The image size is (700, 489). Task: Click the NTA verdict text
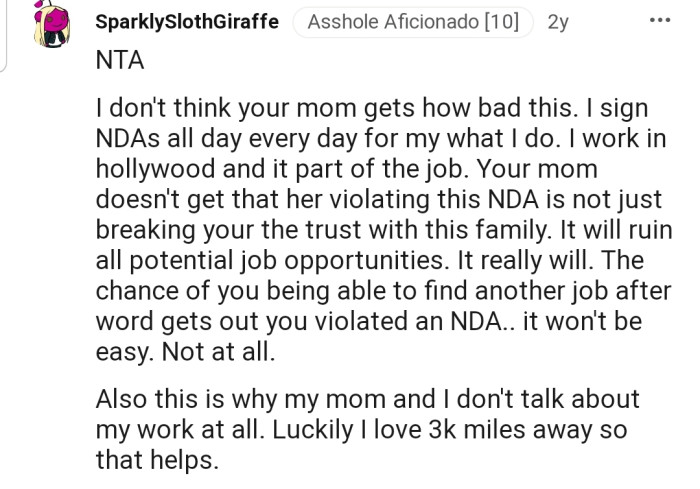coord(120,60)
